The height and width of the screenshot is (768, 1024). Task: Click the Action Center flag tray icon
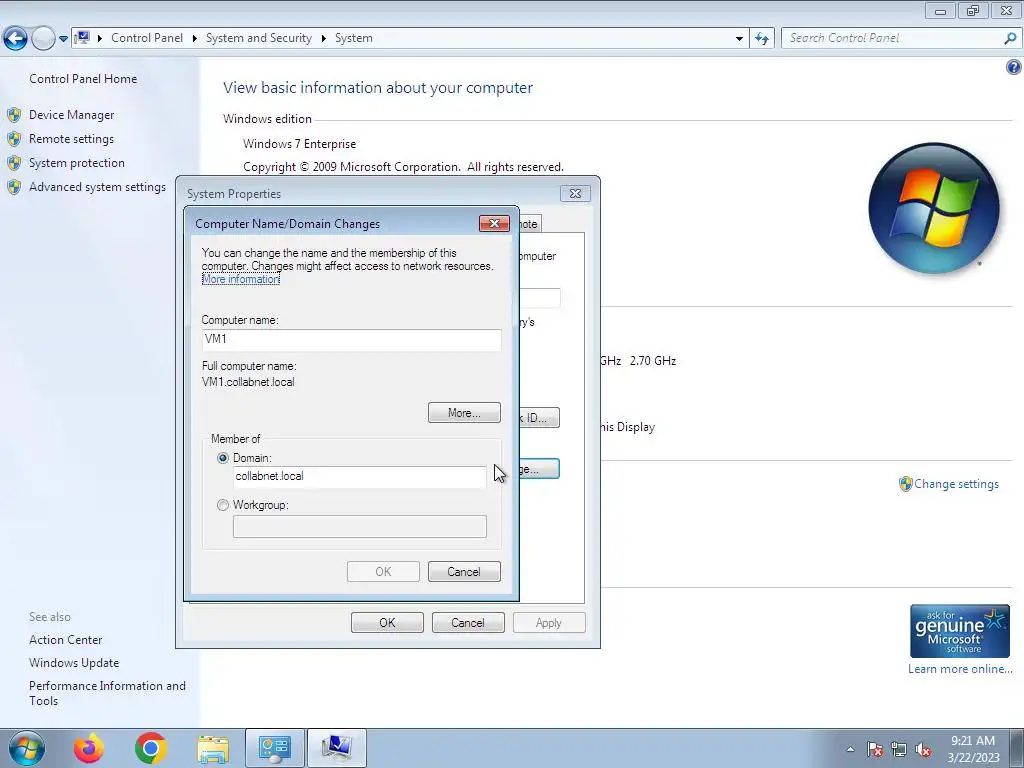tap(876, 750)
